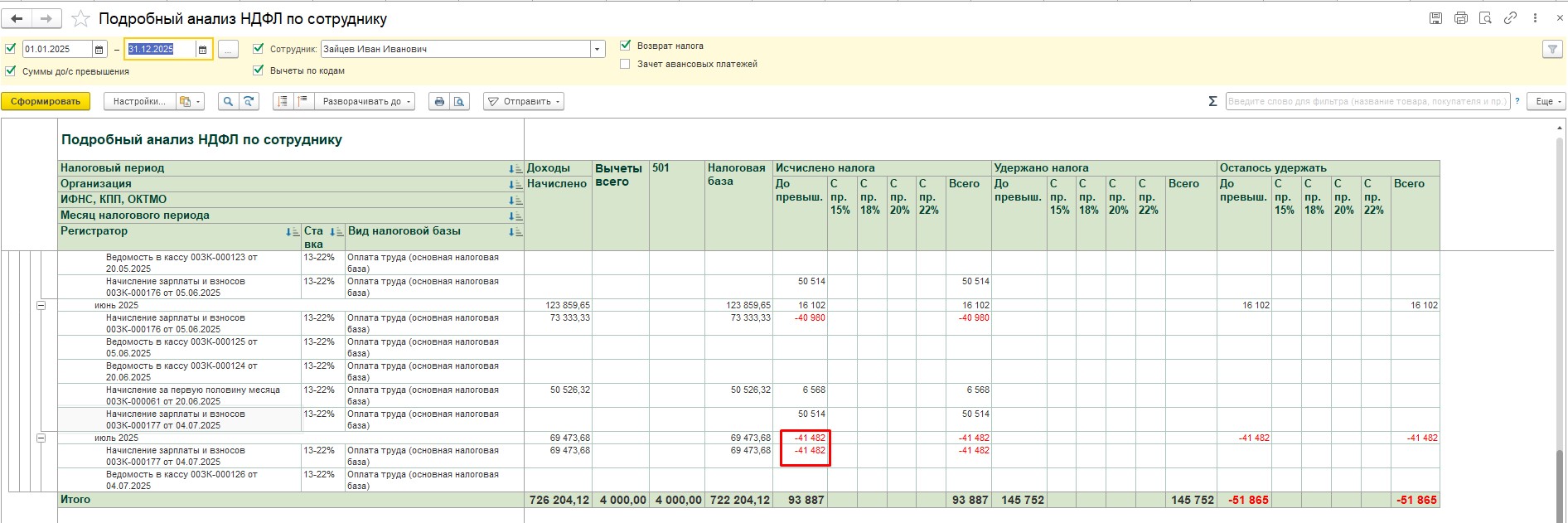Collapse the июнь 2025 group

[41, 305]
